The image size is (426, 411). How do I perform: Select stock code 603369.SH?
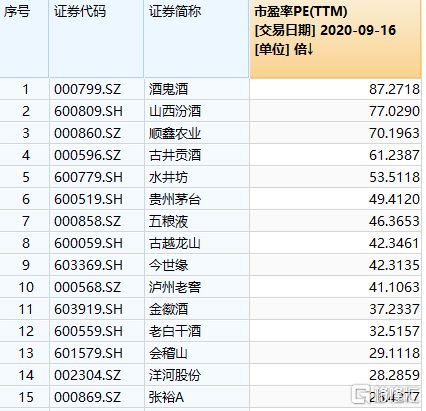(x=88, y=265)
